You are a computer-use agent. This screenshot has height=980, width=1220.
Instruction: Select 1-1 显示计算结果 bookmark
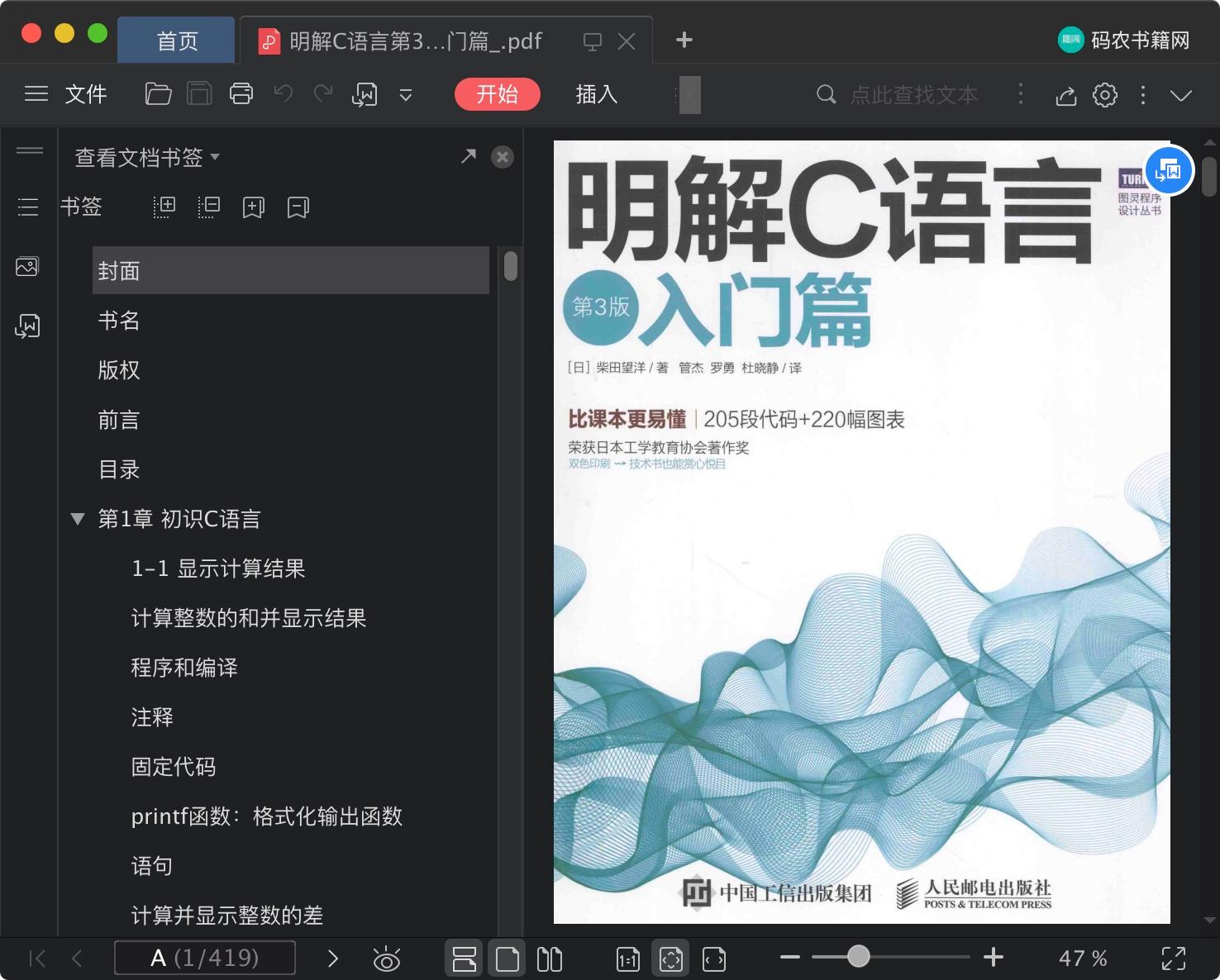tap(218, 568)
